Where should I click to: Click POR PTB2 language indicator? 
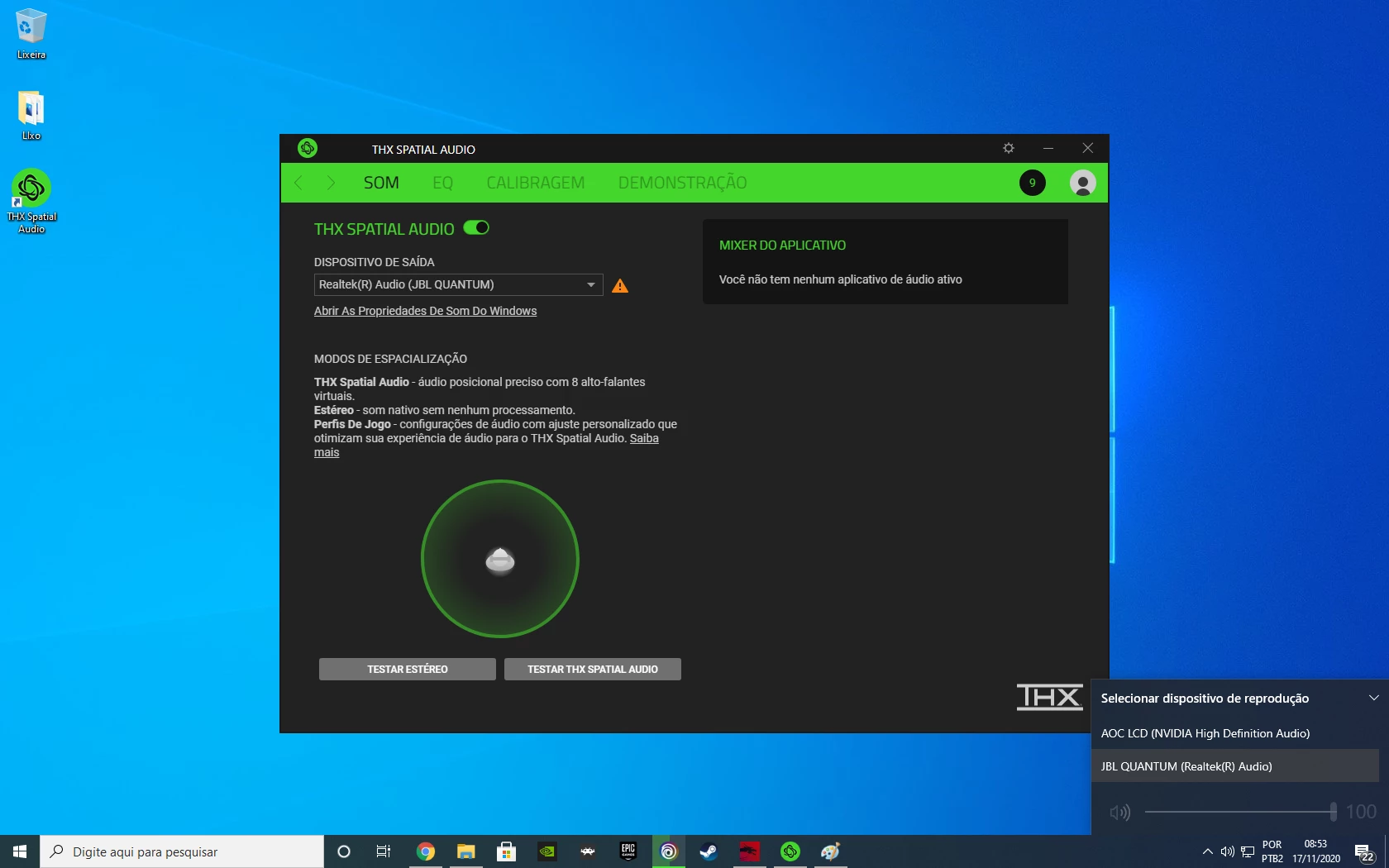(1272, 851)
